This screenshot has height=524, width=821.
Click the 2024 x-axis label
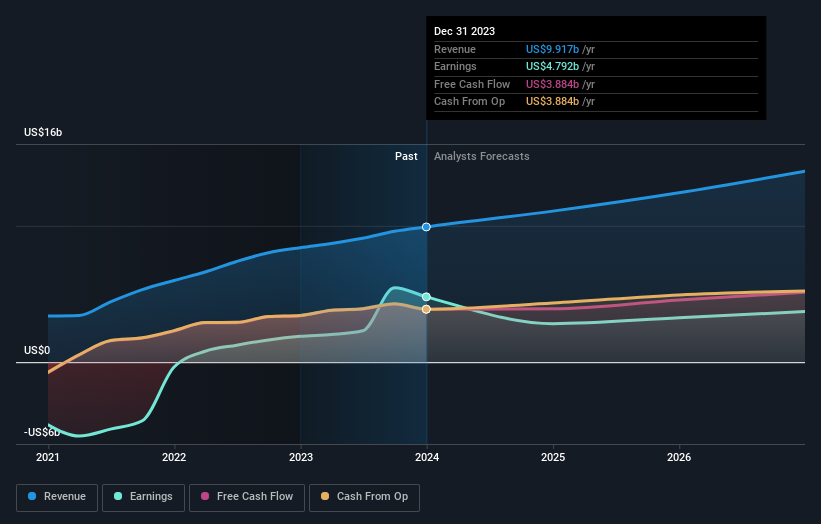pos(427,457)
